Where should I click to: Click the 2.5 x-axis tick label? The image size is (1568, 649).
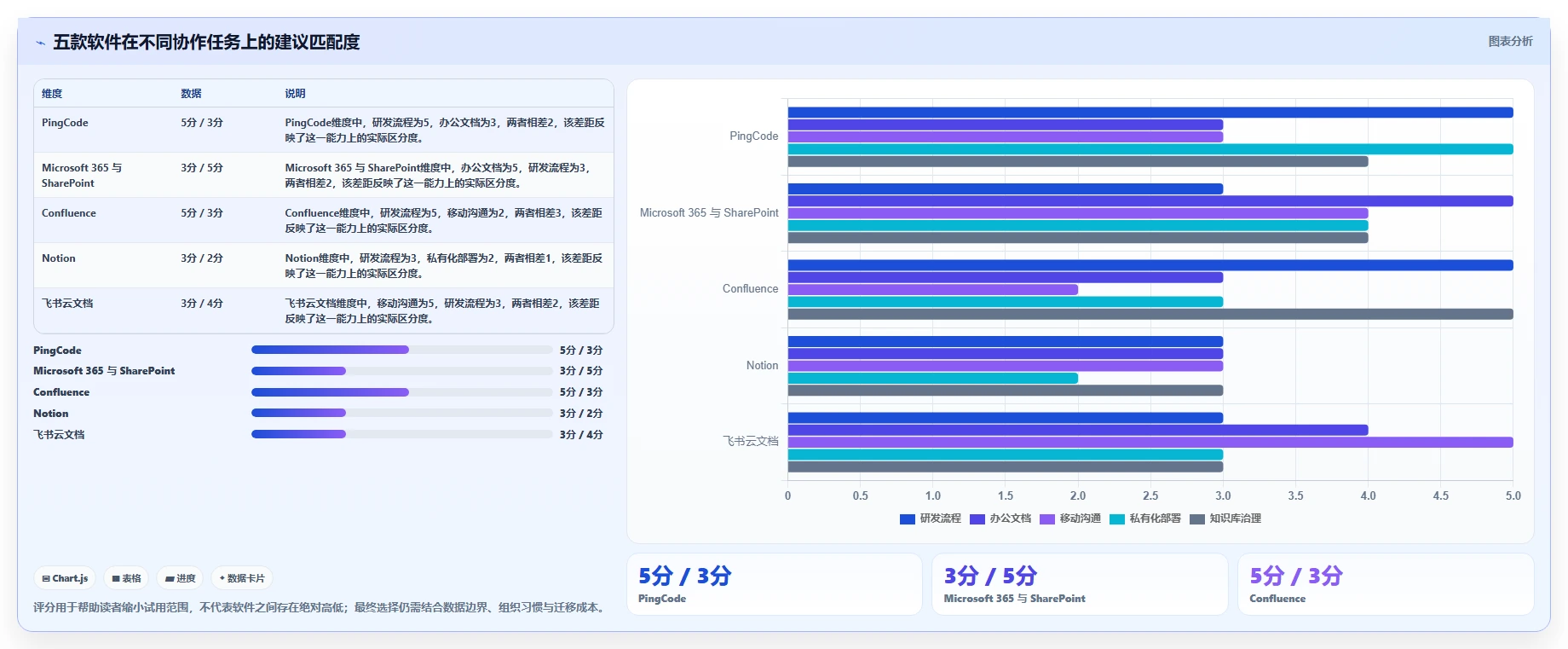(x=1150, y=495)
